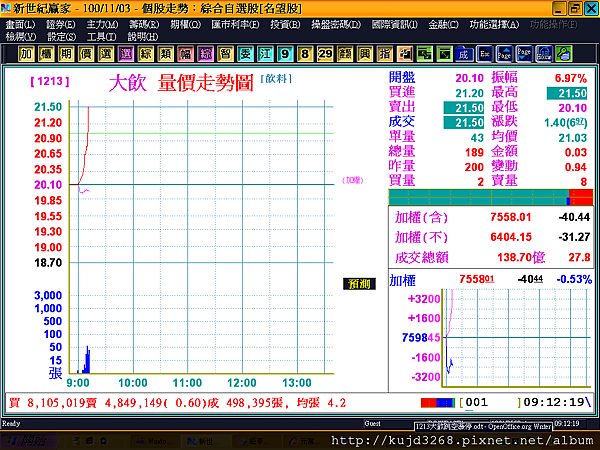Click the Page Up toolbar button
The image size is (600, 450).
[x=504, y=54]
